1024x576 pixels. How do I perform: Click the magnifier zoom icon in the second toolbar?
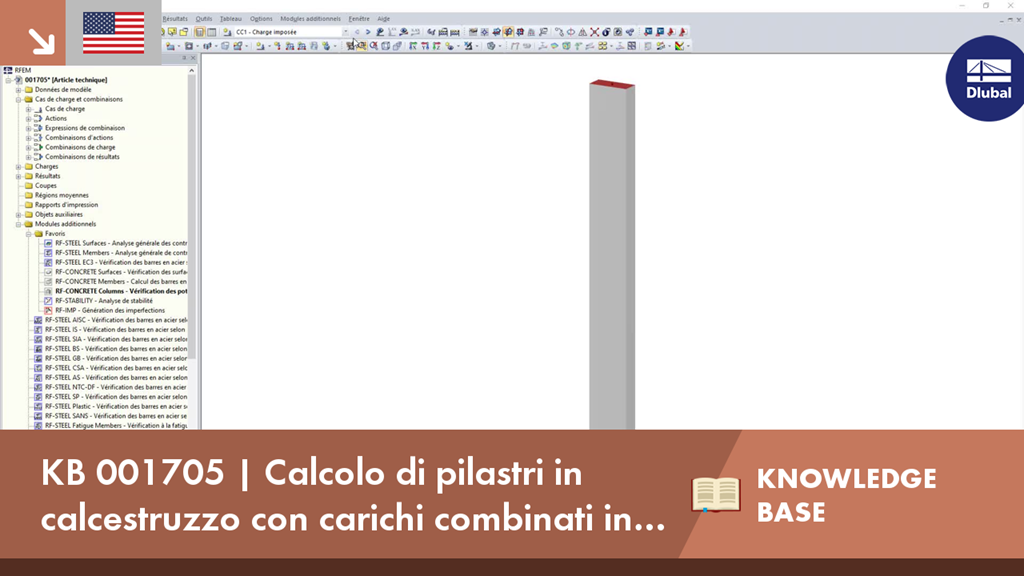(x=374, y=46)
